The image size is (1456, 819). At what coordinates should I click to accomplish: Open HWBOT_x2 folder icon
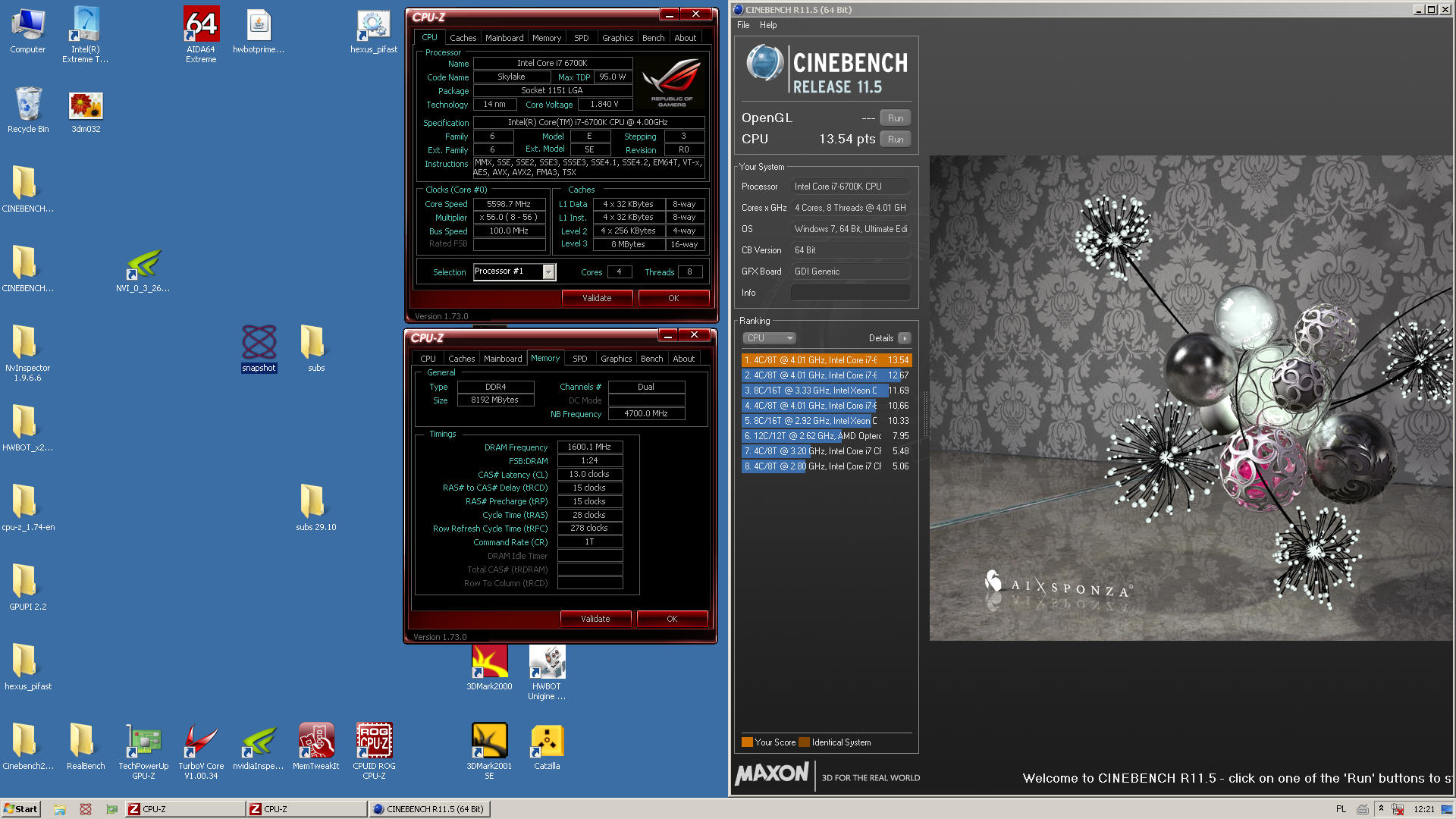pyautogui.click(x=28, y=428)
